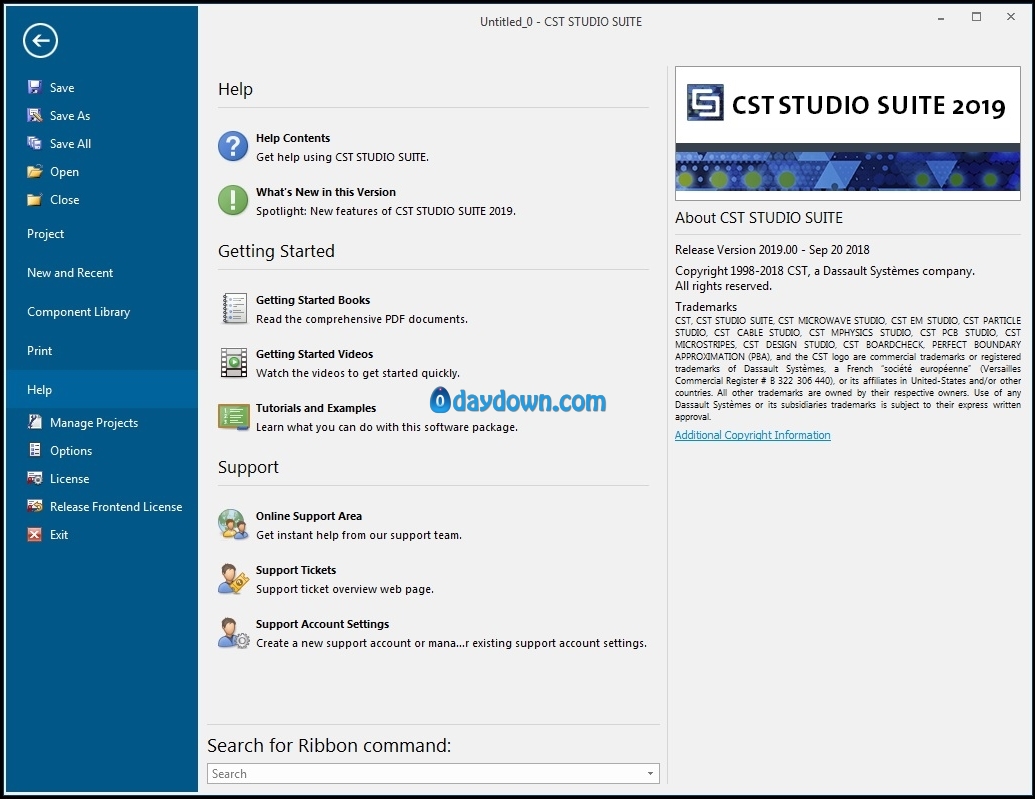Choose Save from the backstage menu
The width and height of the screenshot is (1035, 799).
(x=62, y=88)
